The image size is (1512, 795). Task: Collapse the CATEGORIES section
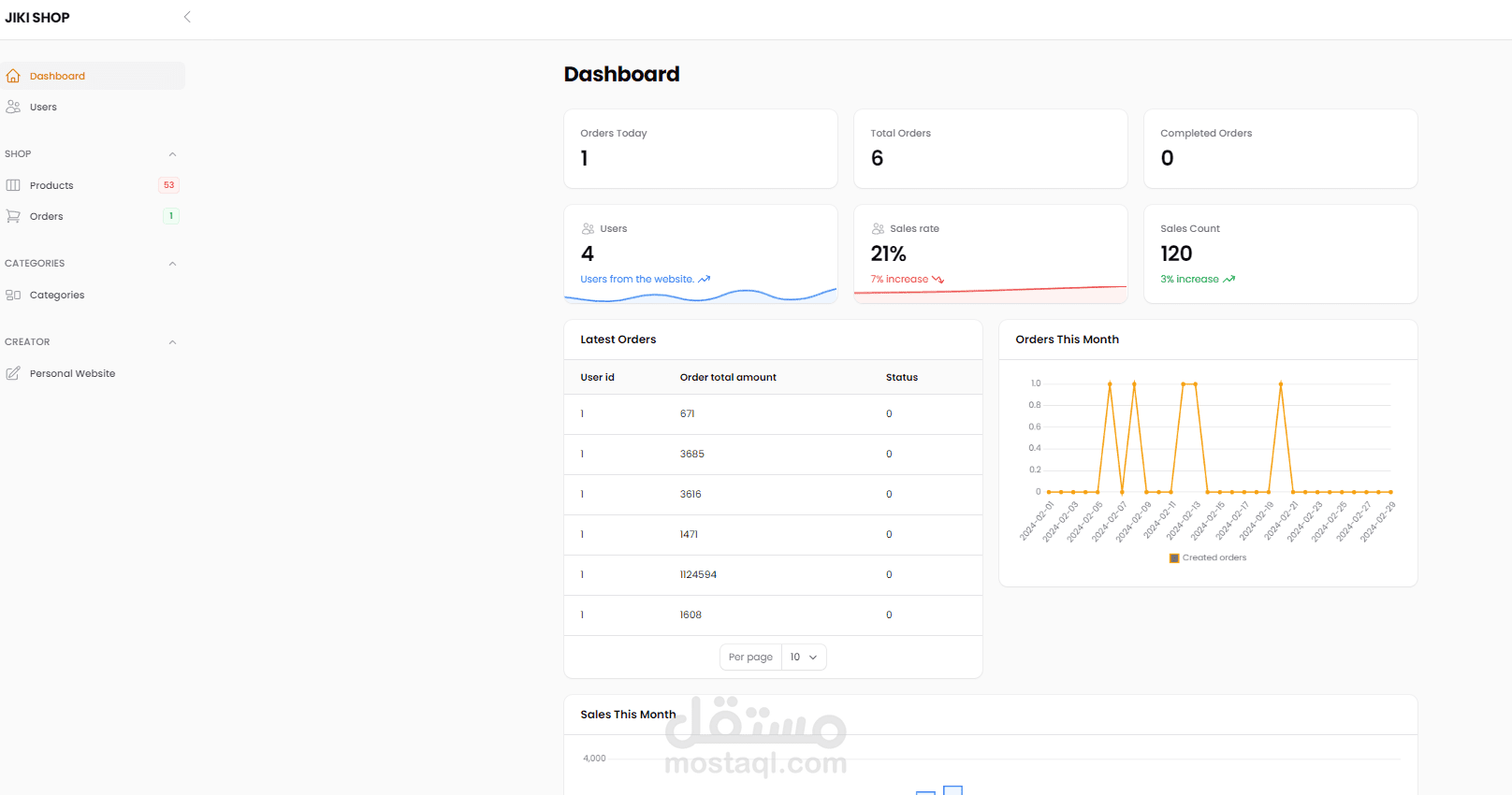[172, 264]
